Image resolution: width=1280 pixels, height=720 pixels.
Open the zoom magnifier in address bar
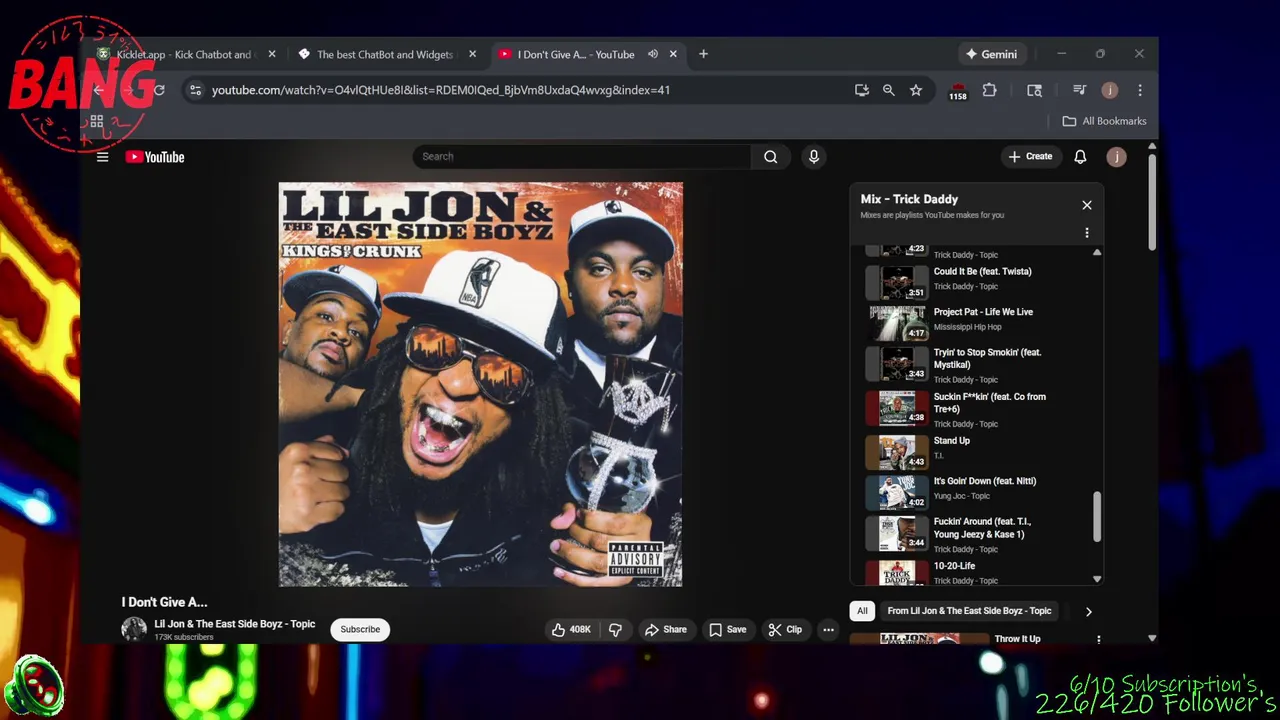pyautogui.click(x=888, y=90)
